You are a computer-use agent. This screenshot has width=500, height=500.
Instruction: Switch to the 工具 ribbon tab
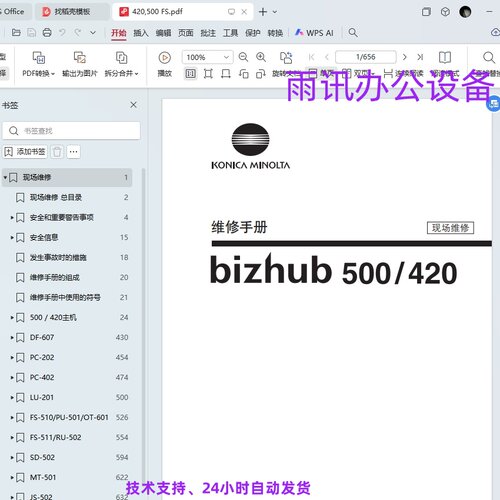(230, 33)
